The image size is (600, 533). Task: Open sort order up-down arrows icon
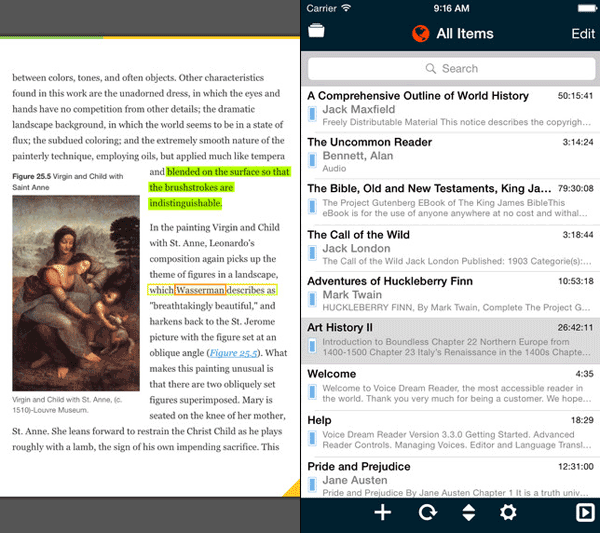pos(467,513)
